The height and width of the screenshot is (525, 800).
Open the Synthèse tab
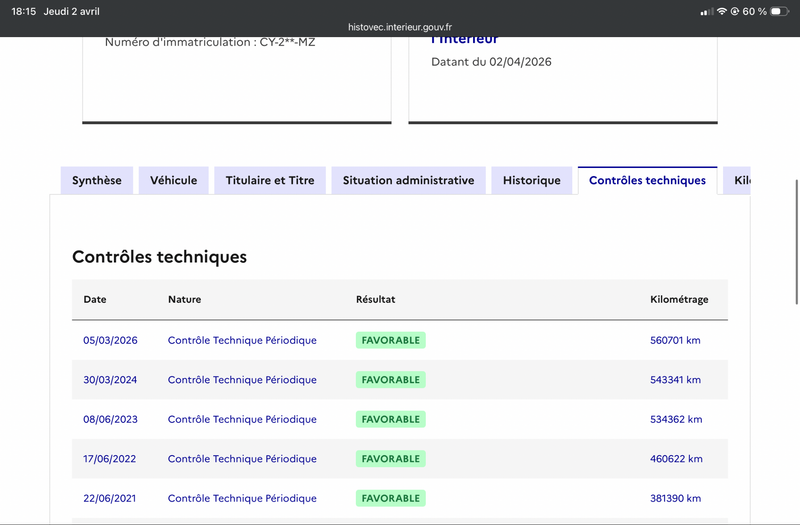click(97, 180)
